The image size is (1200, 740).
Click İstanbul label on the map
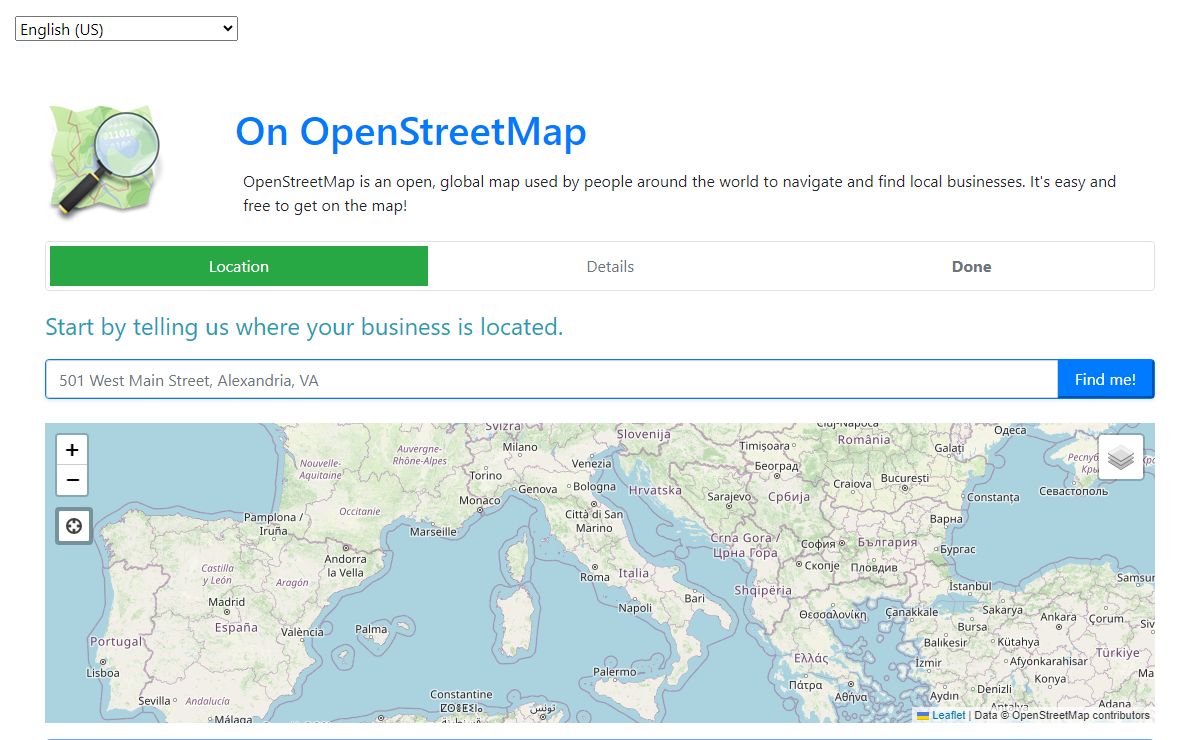(969, 586)
